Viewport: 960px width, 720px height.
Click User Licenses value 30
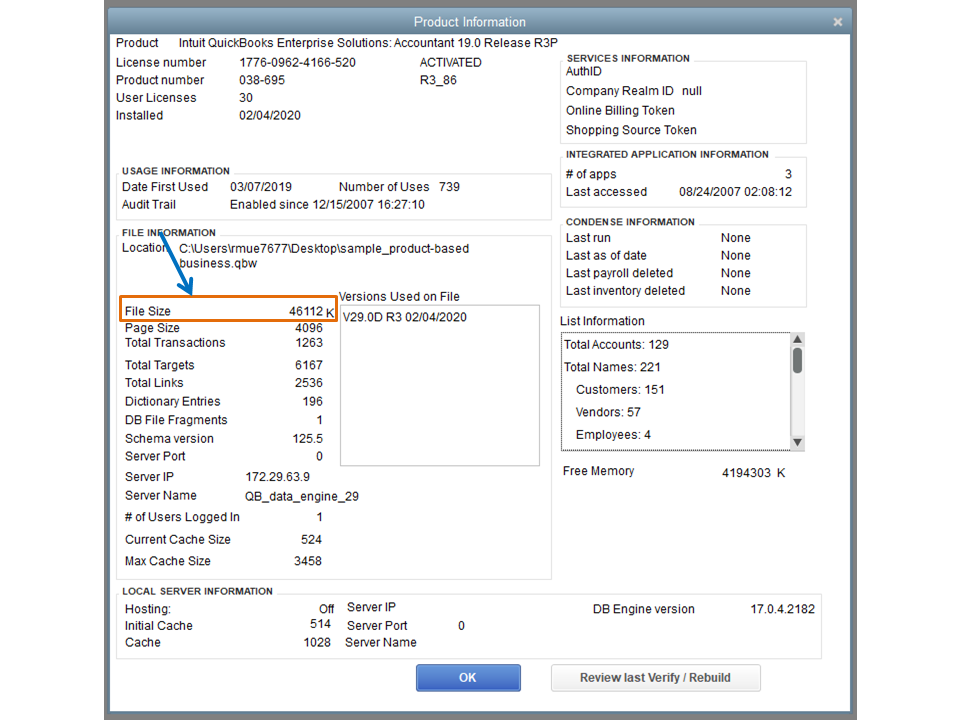(x=246, y=98)
